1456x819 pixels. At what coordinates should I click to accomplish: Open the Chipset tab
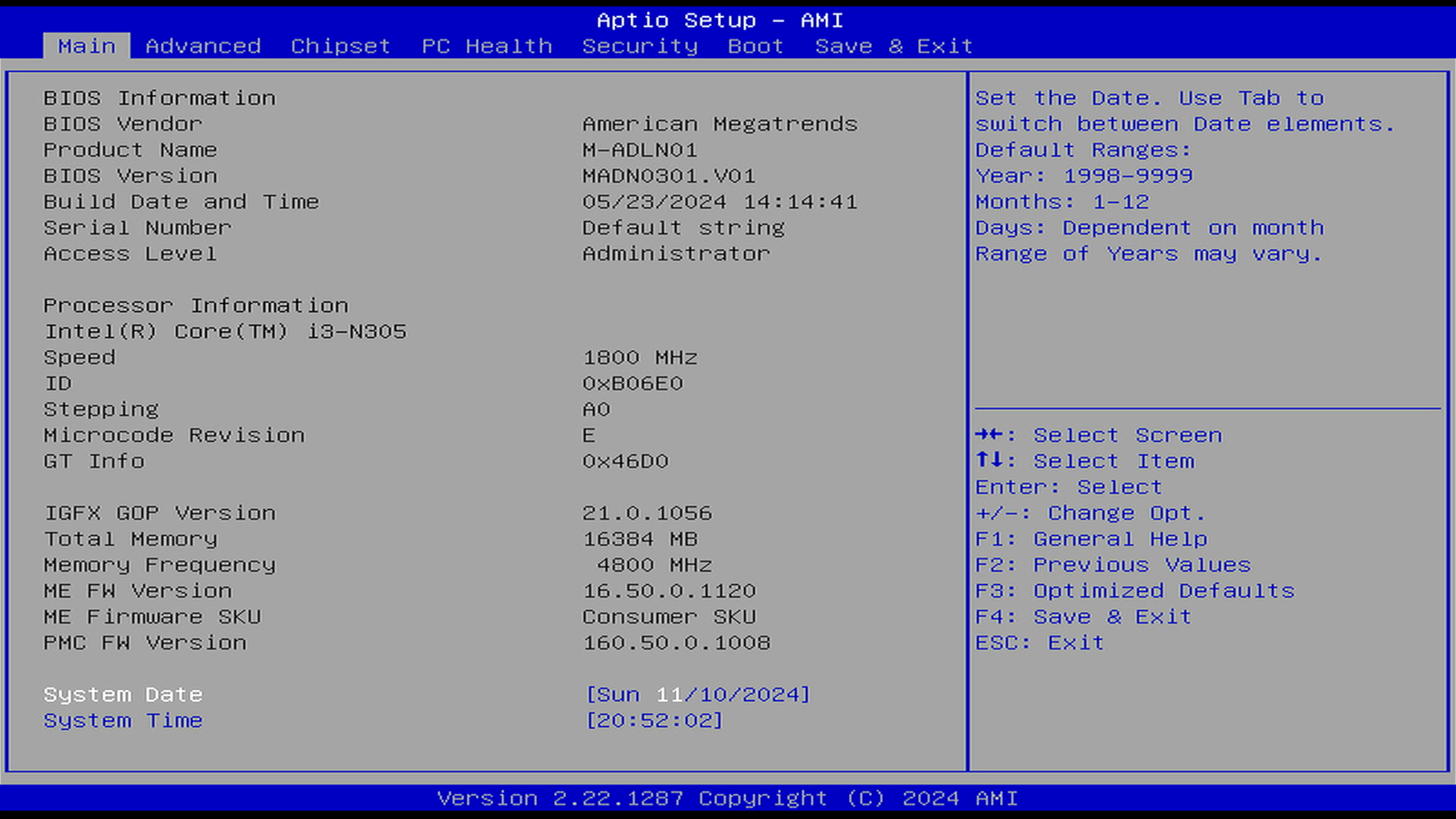coord(340,46)
